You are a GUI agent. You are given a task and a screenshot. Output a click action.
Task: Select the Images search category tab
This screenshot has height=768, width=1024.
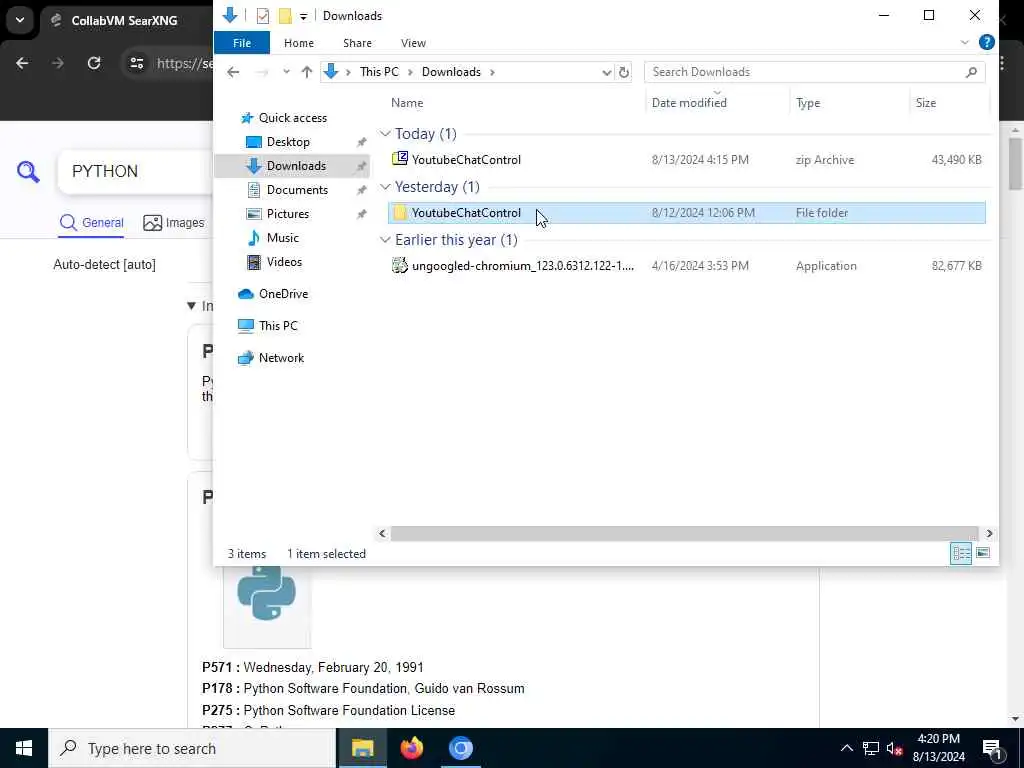click(x=174, y=223)
